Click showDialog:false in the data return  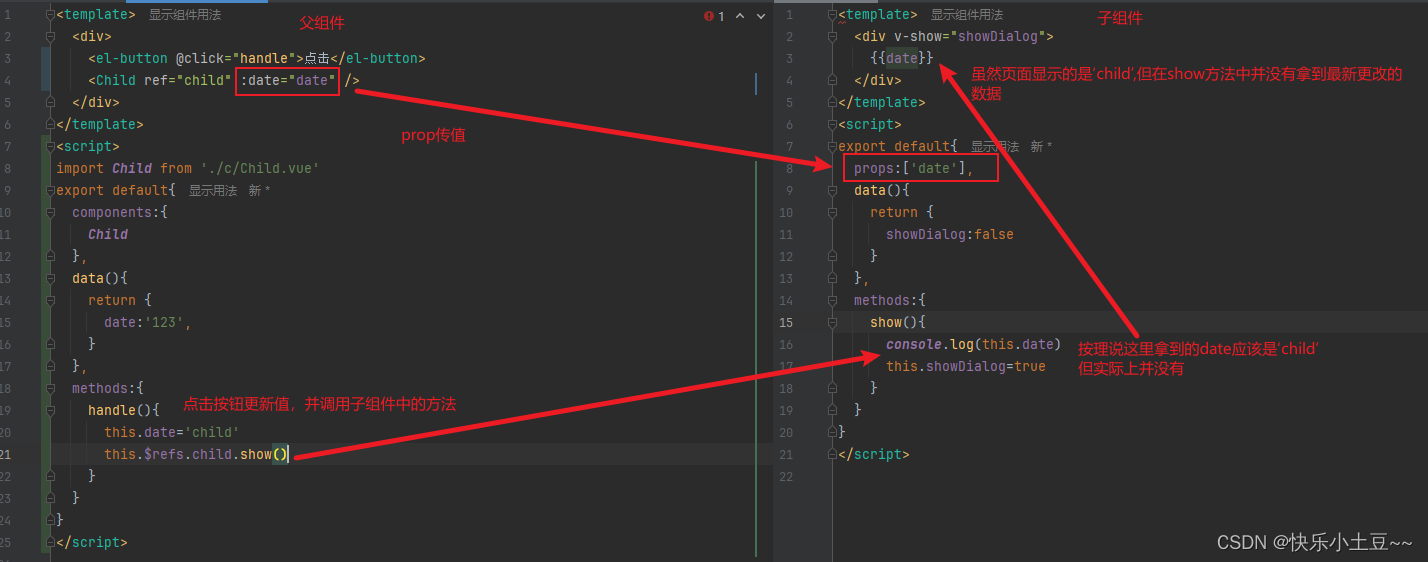click(949, 234)
